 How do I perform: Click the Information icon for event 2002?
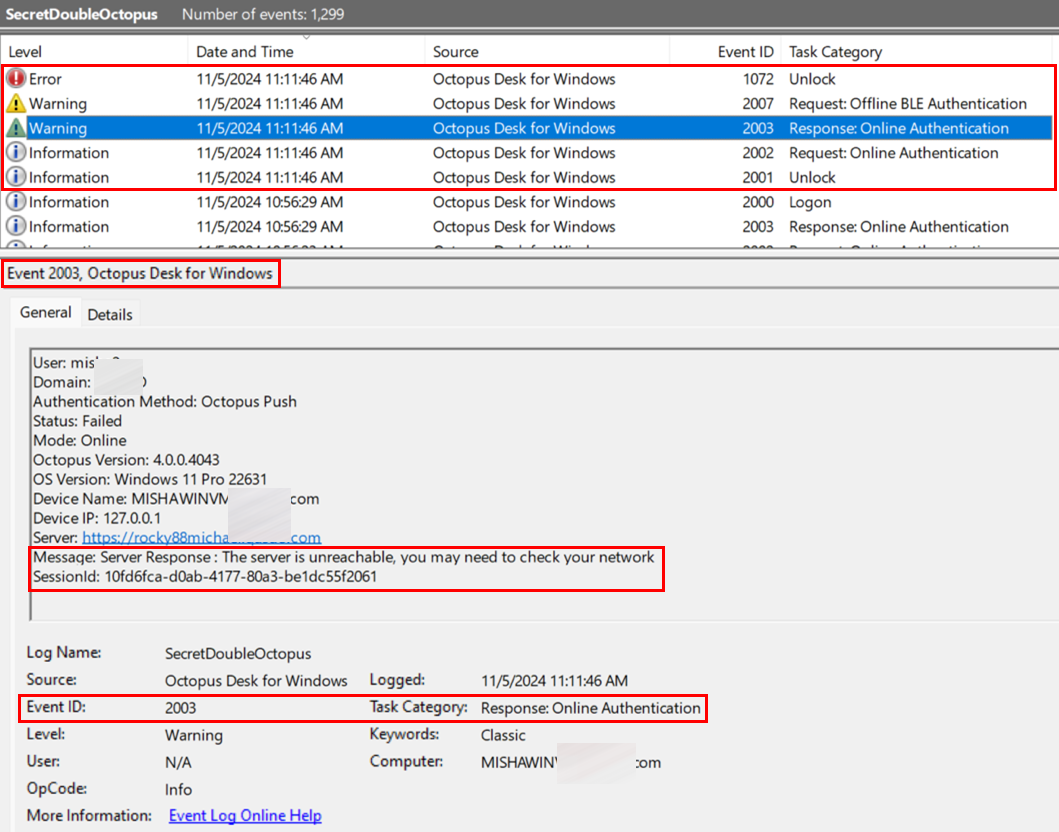(16, 153)
